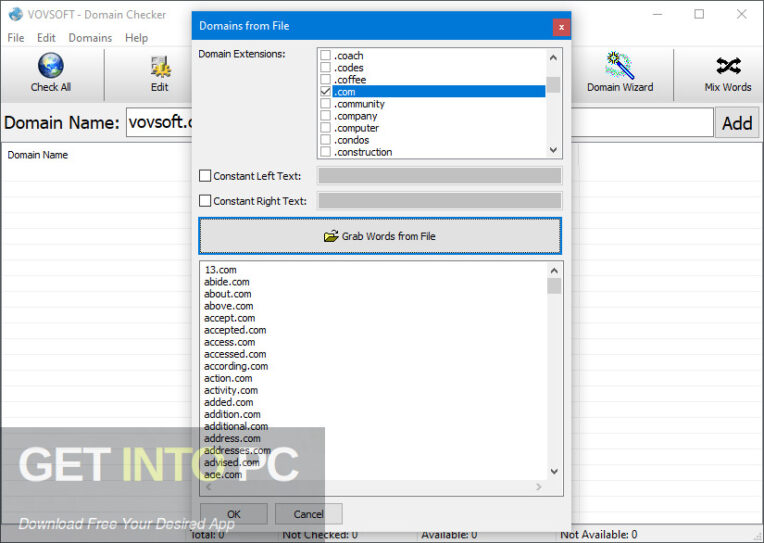
Task: Click the extensions list scrollbar thumb
Action: point(553,84)
